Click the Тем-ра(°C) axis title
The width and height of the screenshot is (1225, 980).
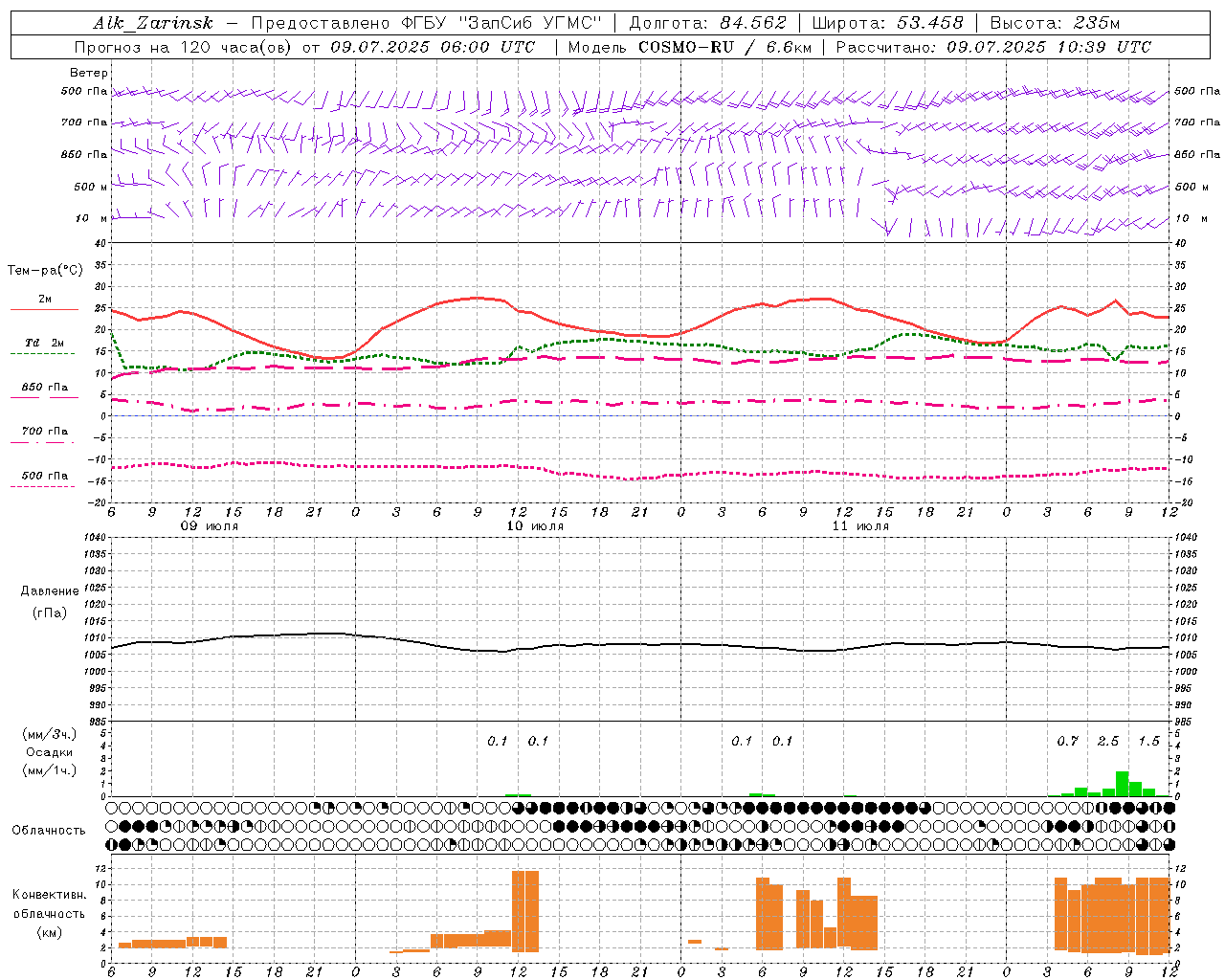[45, 271]
